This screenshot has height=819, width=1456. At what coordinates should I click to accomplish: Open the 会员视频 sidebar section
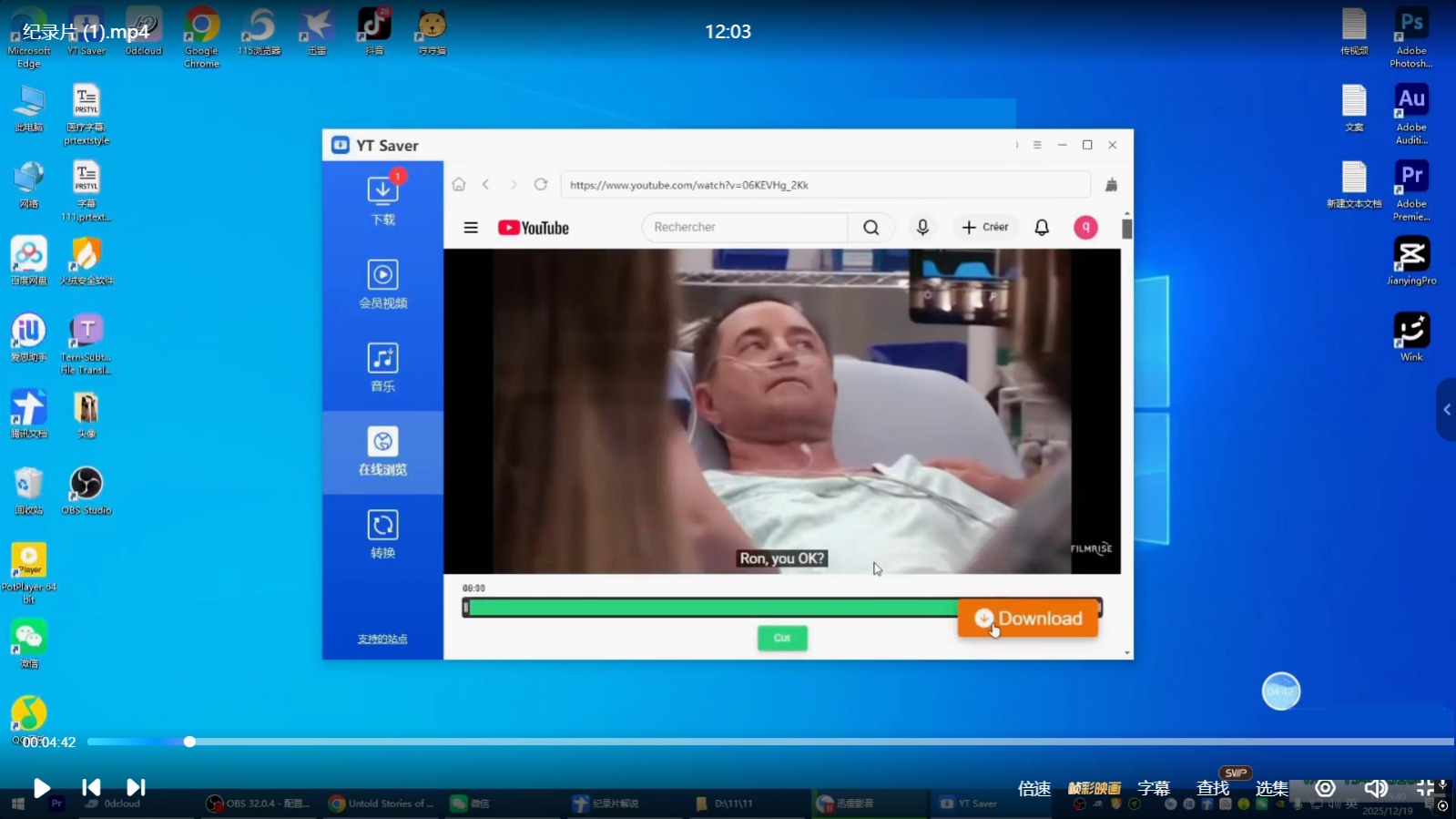pyautogui.click(x=382, y=283)
